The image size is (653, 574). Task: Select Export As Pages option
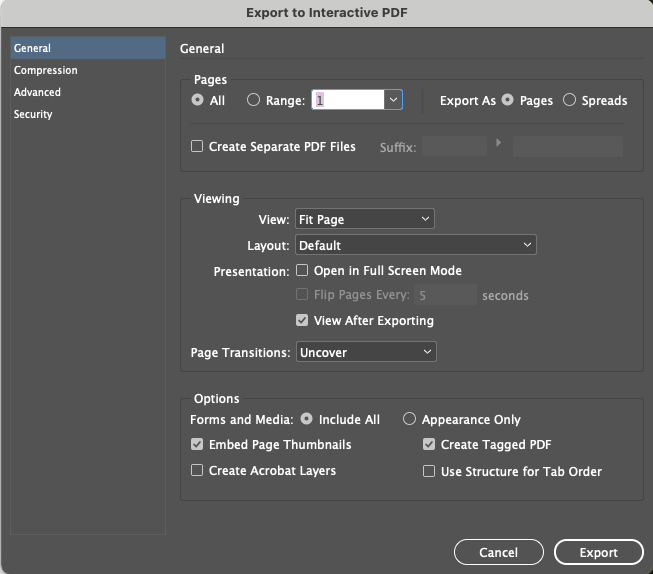pos(508,100)
